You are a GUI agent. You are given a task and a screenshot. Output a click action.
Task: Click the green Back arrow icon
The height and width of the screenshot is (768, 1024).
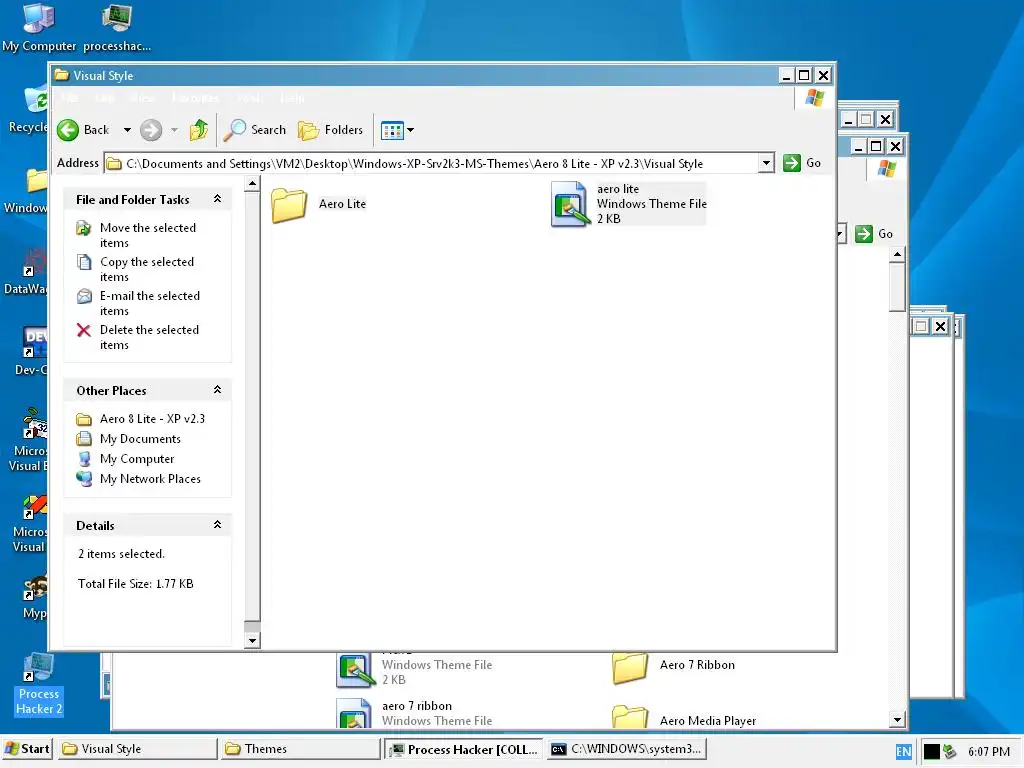point(68,130)
